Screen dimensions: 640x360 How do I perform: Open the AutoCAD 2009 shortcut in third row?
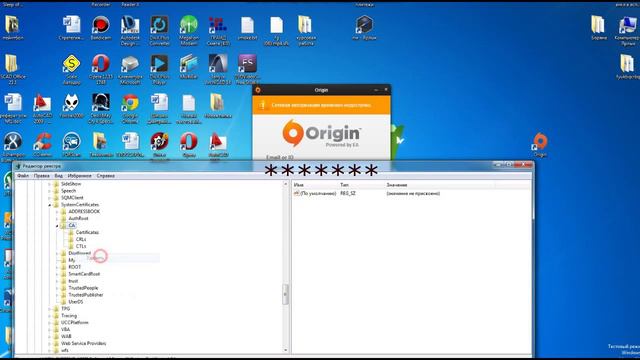(42, 108)
